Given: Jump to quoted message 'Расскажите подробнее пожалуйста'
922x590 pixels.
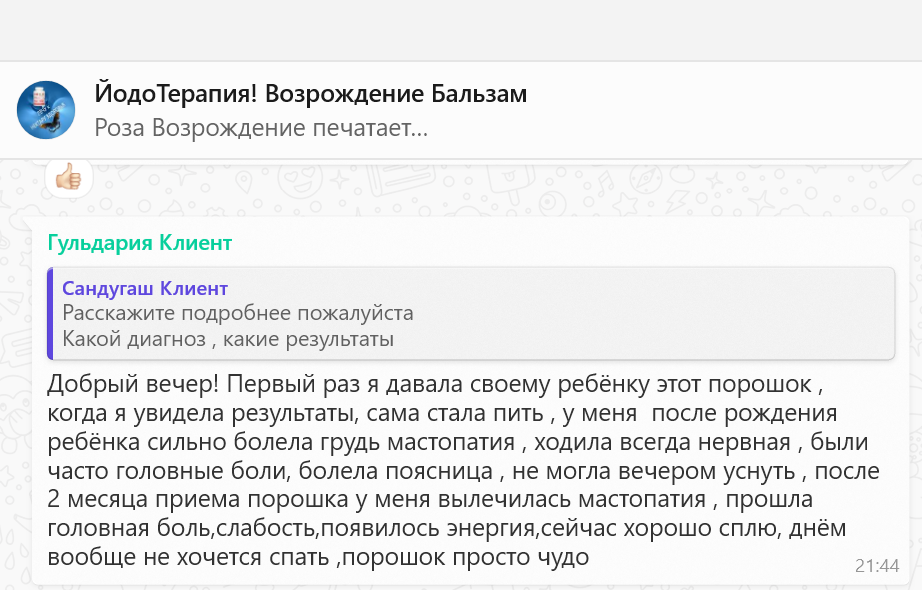Looking at the screenshot, I should pos(238,313).
